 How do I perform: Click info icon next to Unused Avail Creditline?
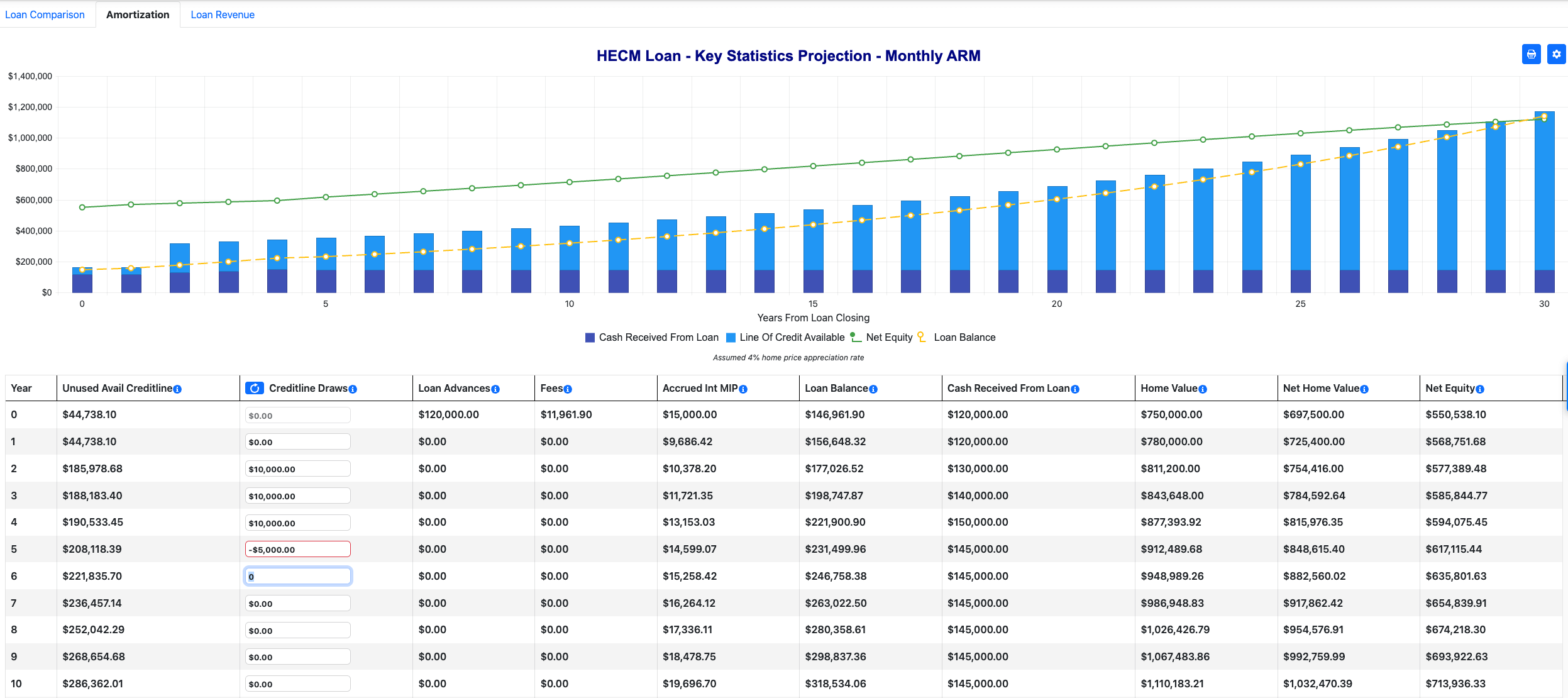pos(177,389)
